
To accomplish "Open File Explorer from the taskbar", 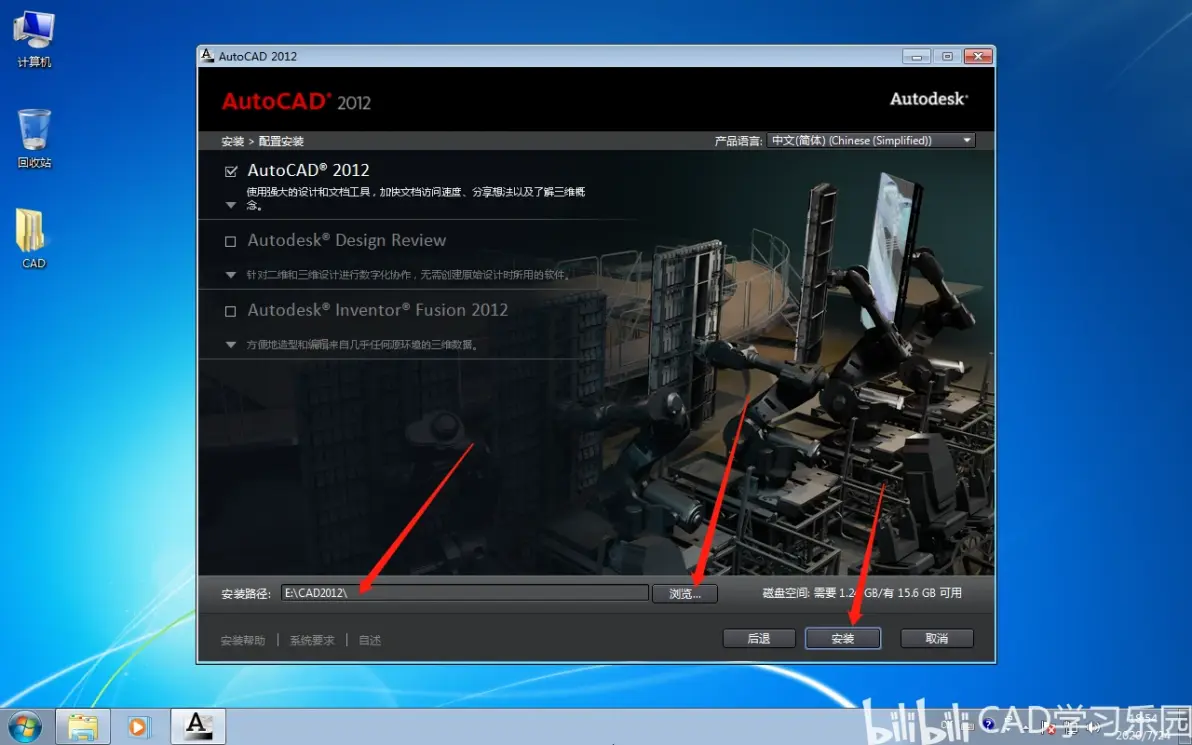I will (x=83, y=728).
